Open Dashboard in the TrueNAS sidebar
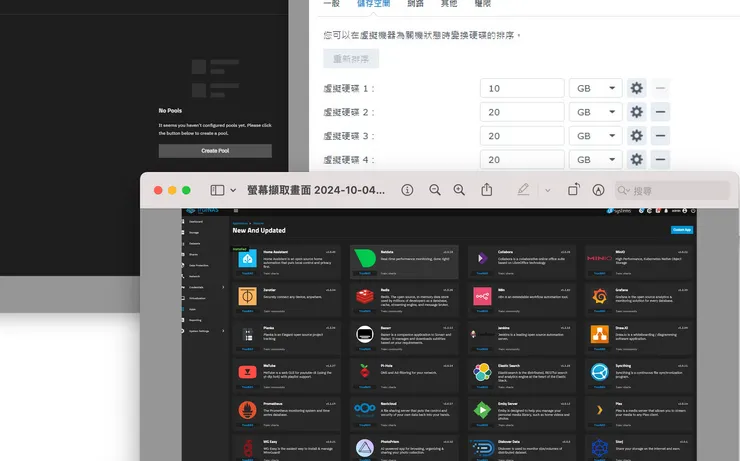Screen dimensions: 740x461 [x=196, y=221]
